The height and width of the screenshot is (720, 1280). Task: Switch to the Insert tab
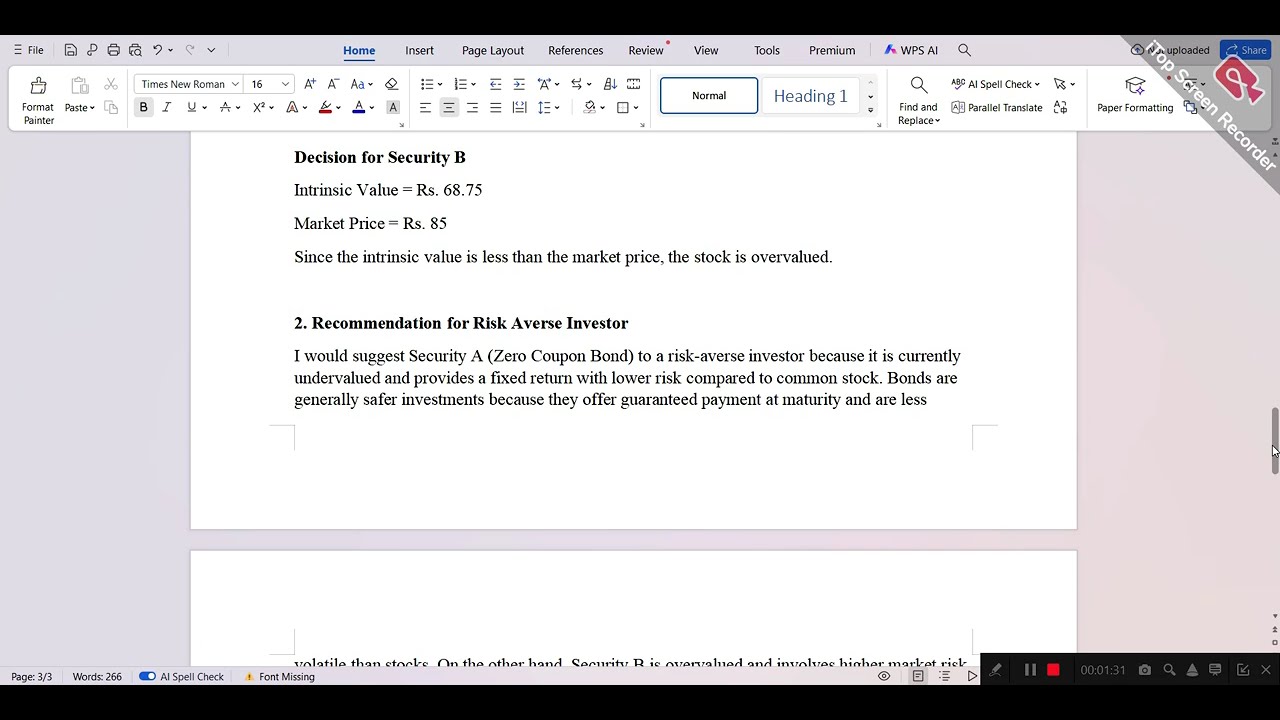tap(419, 50)
